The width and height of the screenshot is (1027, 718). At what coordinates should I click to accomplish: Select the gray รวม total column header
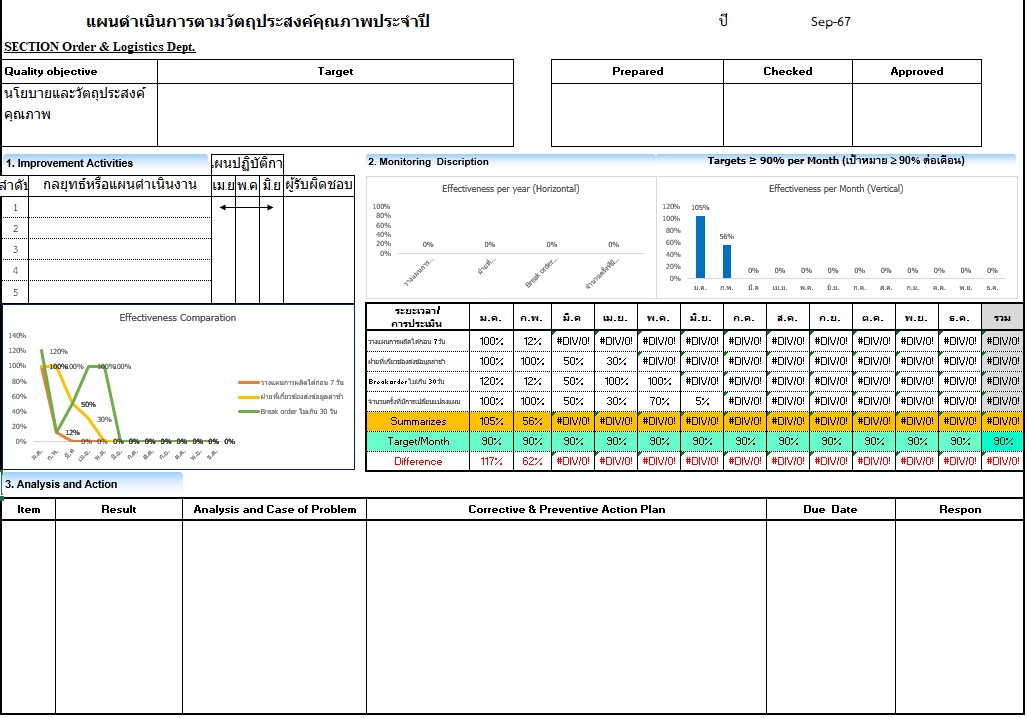pos(1002,318)
